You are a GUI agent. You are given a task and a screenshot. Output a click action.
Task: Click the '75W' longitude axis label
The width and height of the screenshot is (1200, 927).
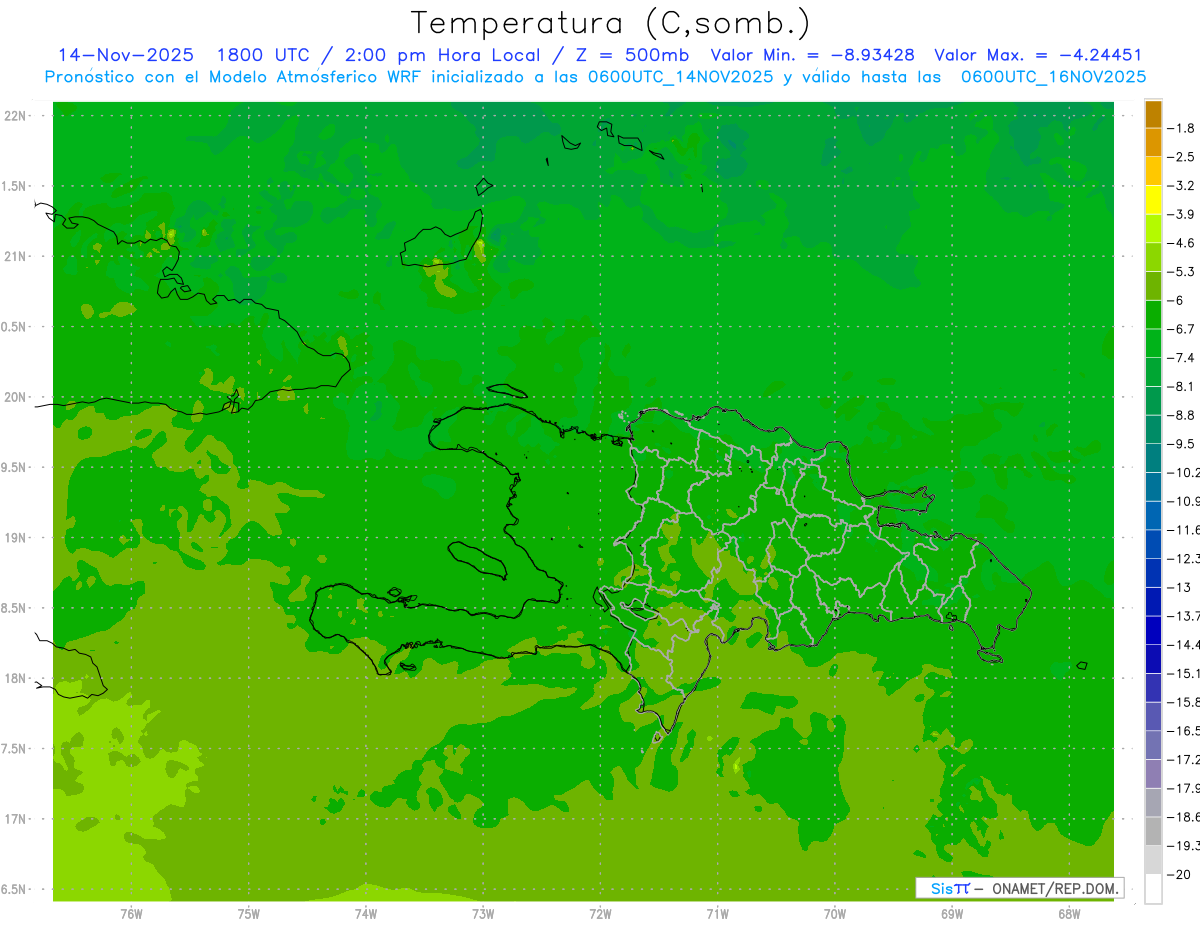click(249, 914)
